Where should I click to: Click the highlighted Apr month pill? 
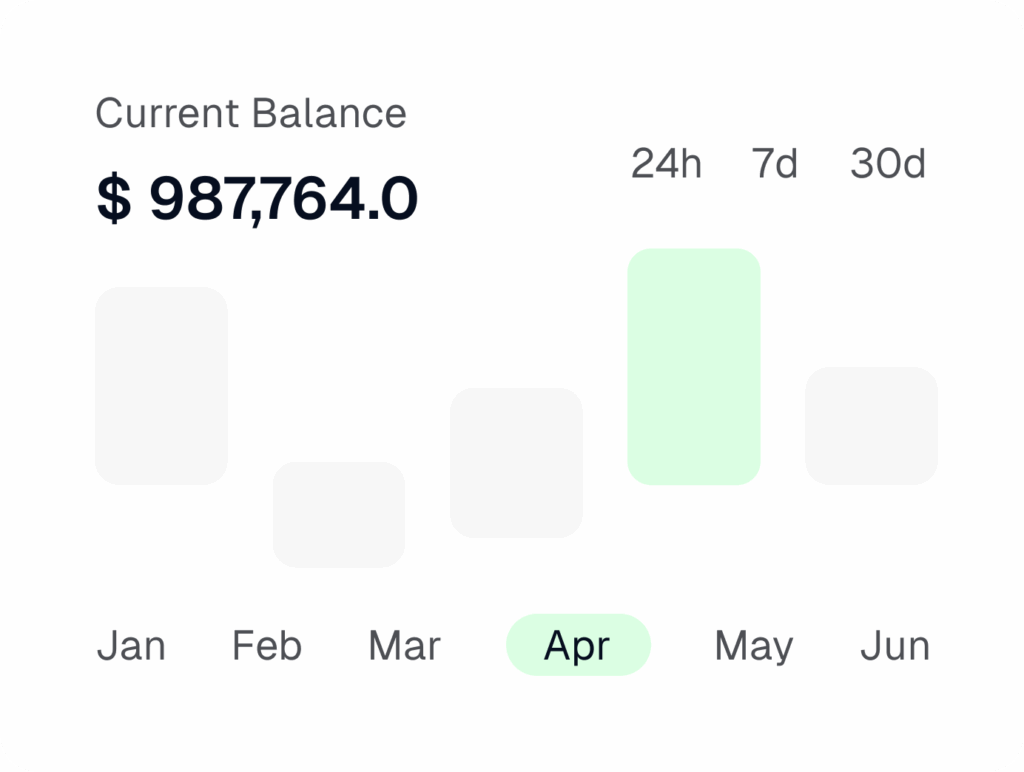coord(578,645)
